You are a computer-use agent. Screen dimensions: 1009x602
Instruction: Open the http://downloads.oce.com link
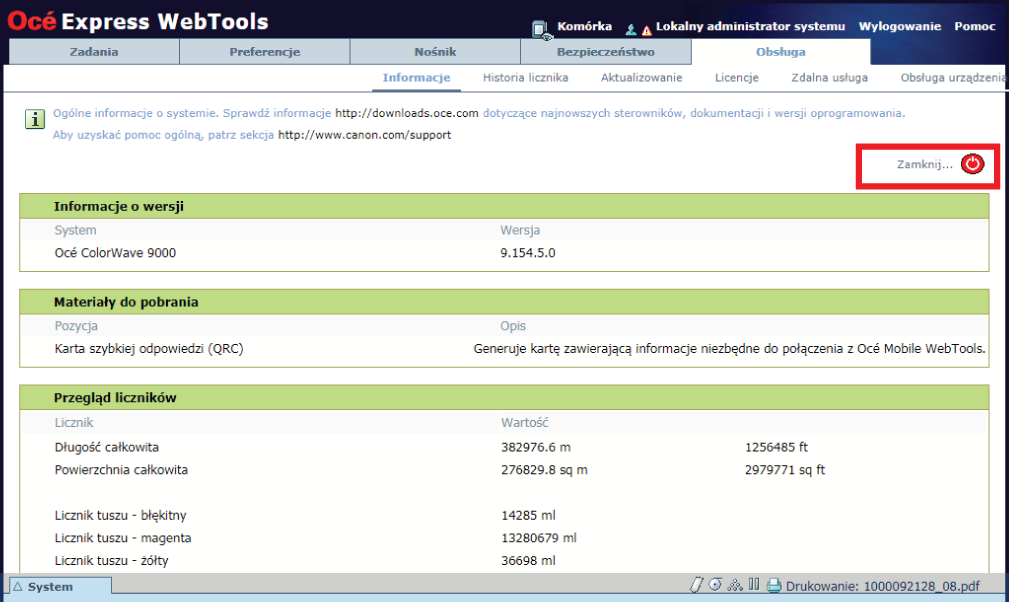point(407,113)
